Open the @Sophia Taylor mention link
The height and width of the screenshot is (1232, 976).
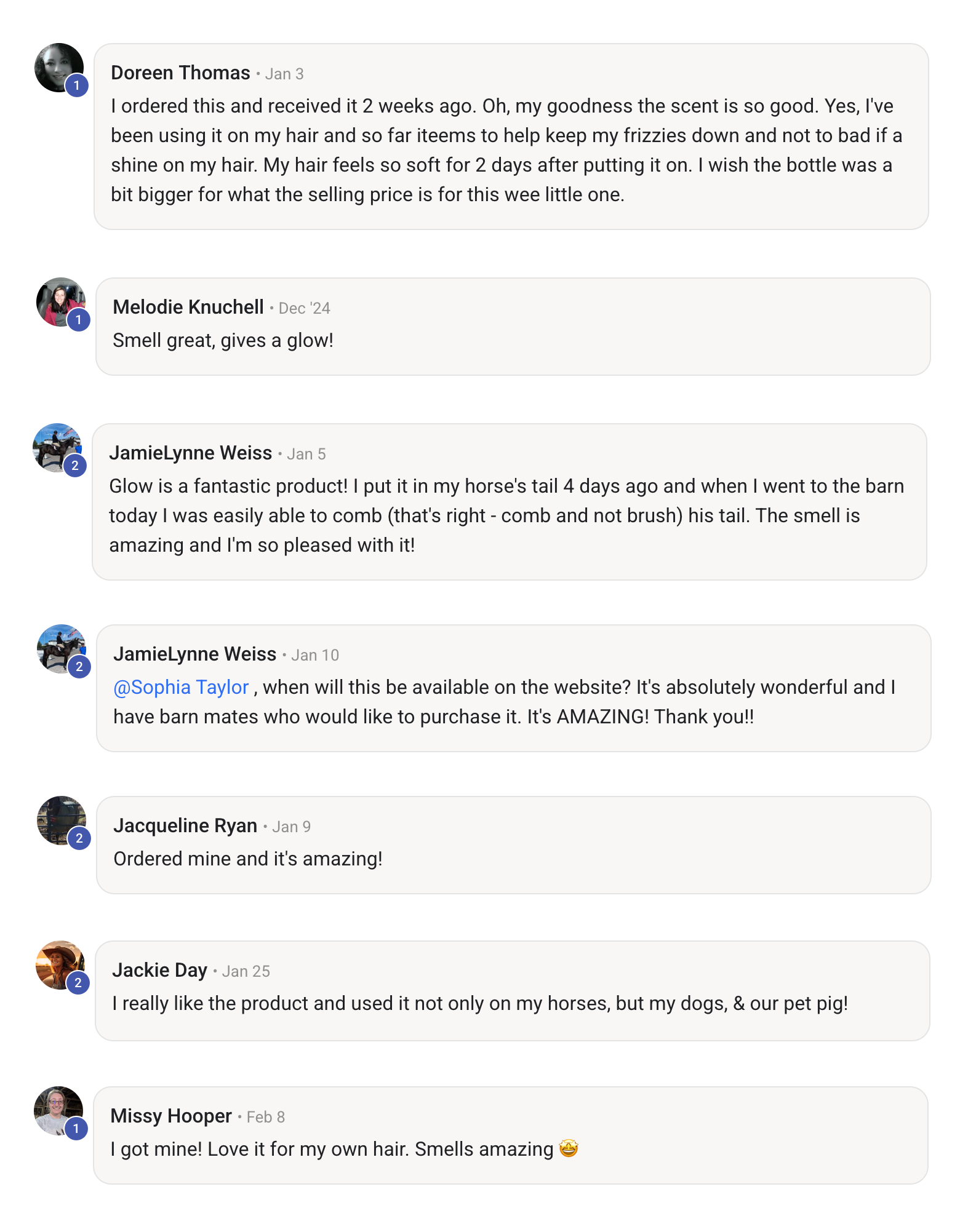(x=181, y=687)
